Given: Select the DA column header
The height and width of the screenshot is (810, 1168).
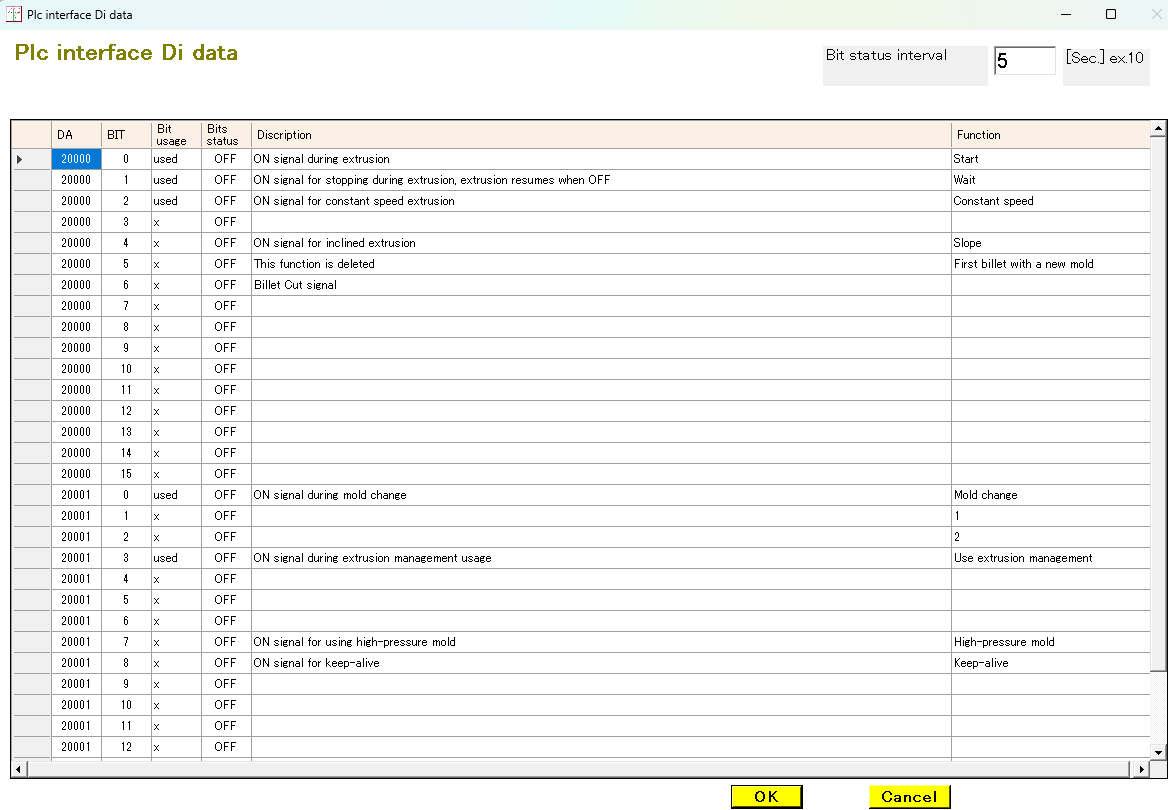Looking at the screenshot, I should point(76,135).
